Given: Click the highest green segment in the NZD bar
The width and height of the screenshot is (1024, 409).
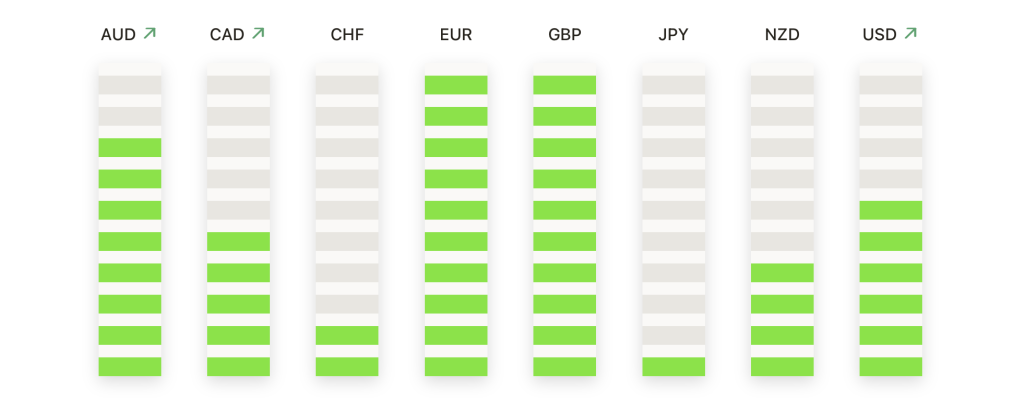Looking at the screenshot, I should (x=782, y=272).
